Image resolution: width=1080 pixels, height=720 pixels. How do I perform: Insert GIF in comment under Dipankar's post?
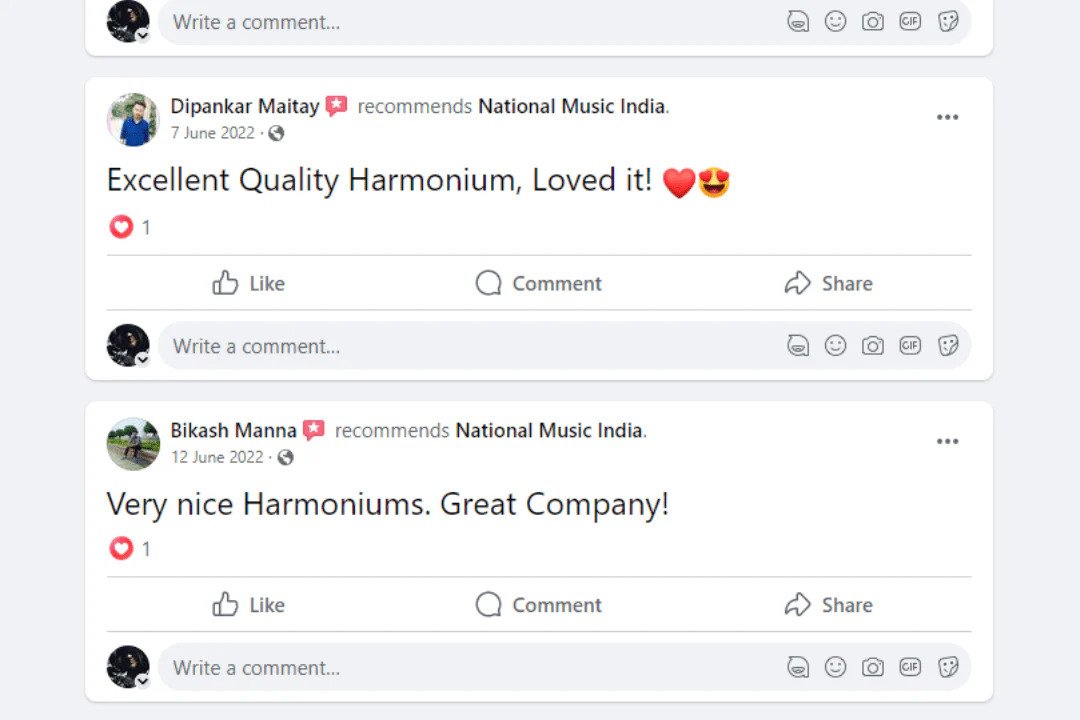click(x=910, y=346)
